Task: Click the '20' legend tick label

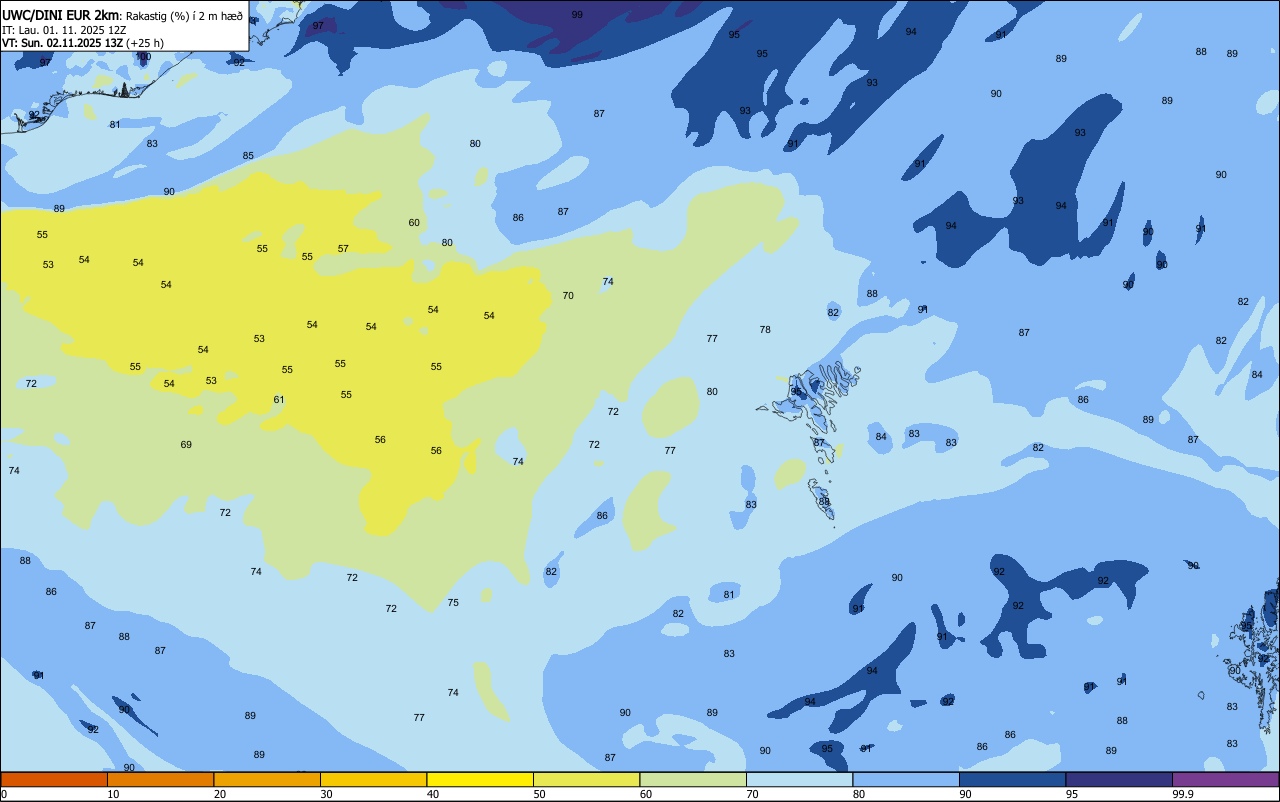Action: (x=219, y=794)
